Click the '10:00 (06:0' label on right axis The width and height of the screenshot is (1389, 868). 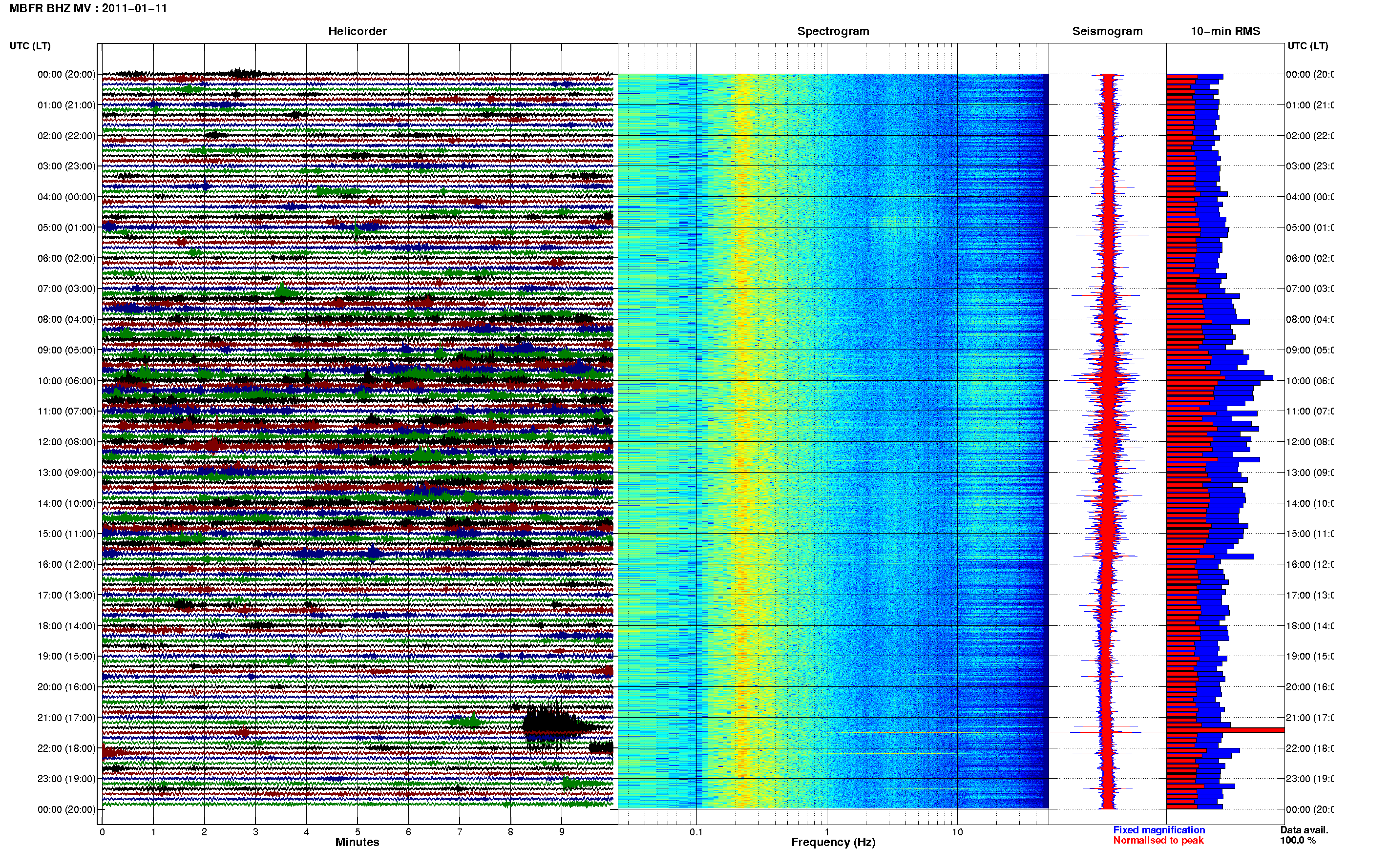1310,381
